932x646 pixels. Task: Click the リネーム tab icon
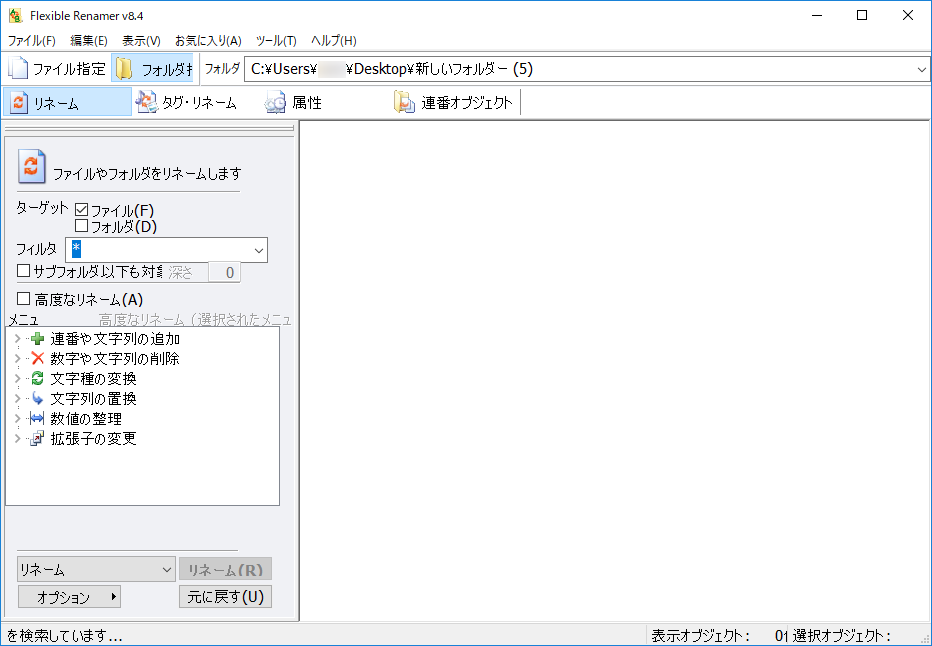click(19, 103)
